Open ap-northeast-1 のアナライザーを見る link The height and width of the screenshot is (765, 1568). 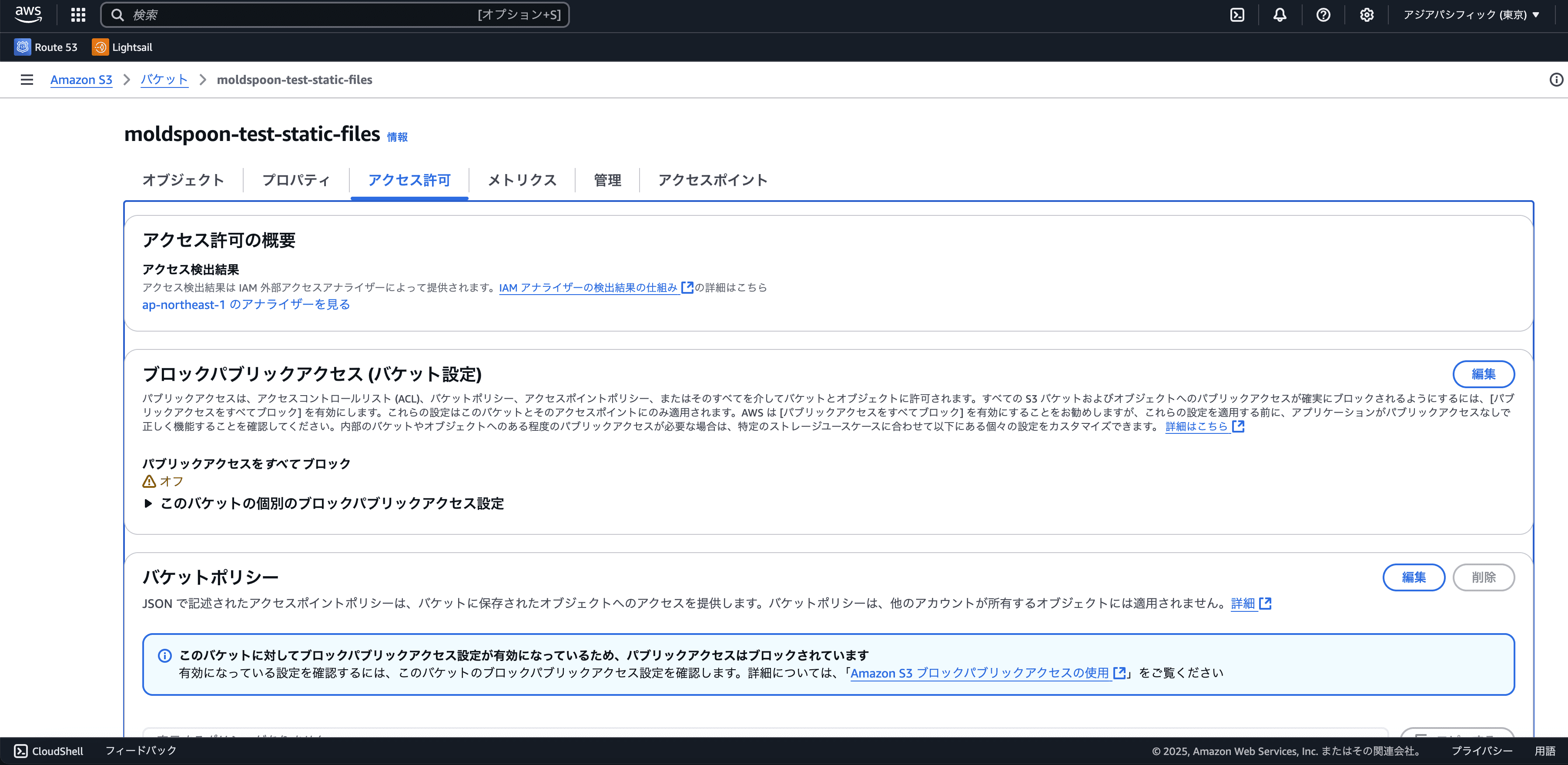pyautogui.click(x=246, y=304)
